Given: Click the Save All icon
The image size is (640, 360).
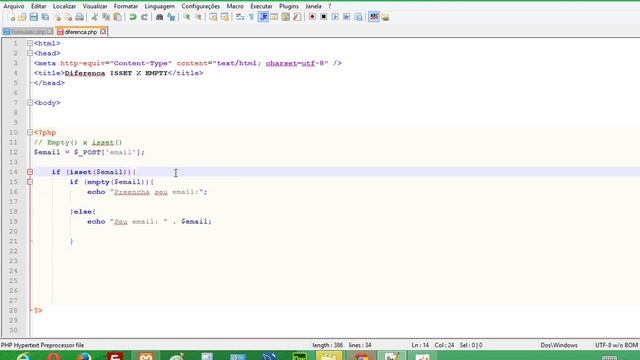Looking at the screenshot, I should click(45, 17).
